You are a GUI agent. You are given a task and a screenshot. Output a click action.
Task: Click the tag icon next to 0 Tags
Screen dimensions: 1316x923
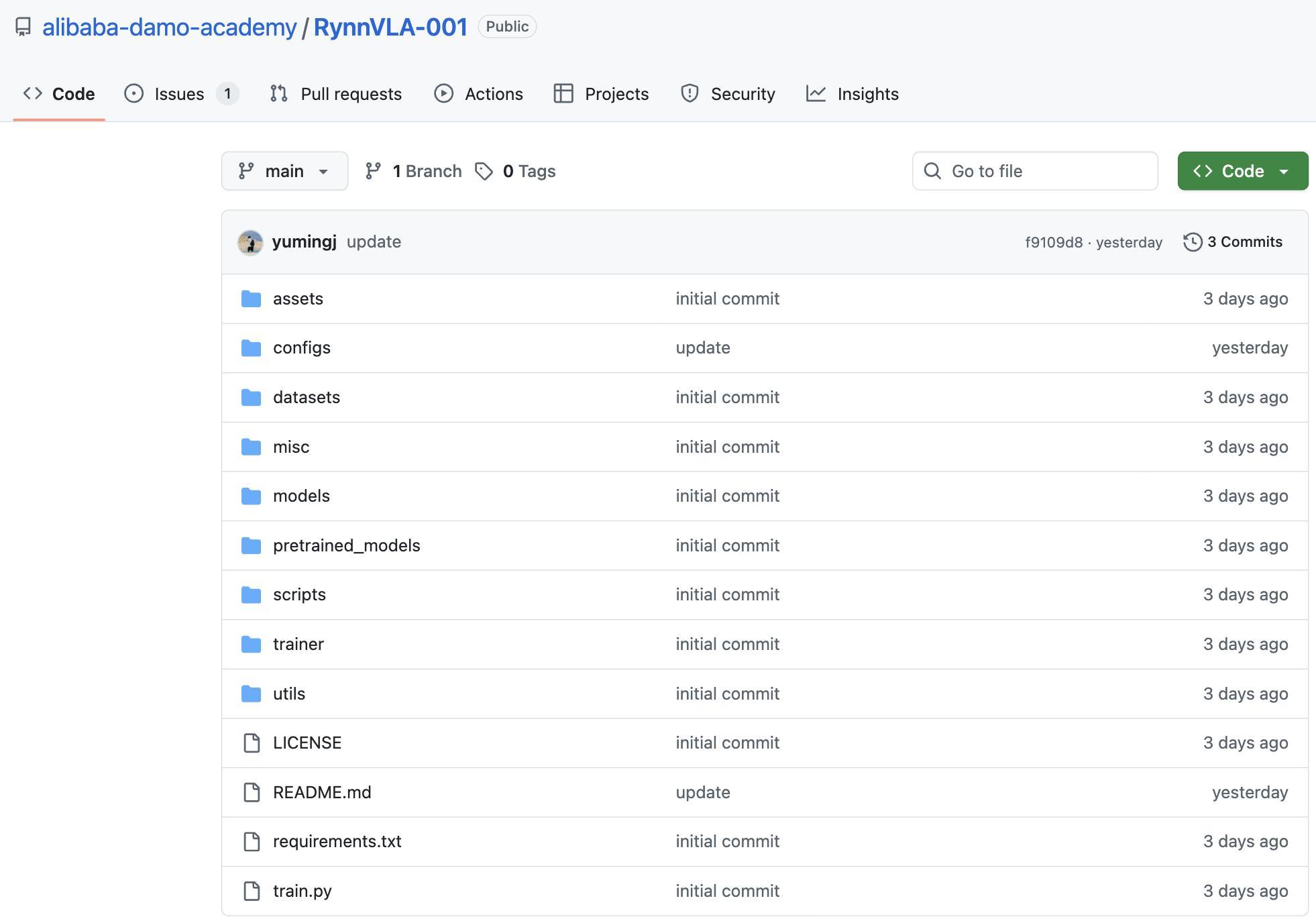484,171
